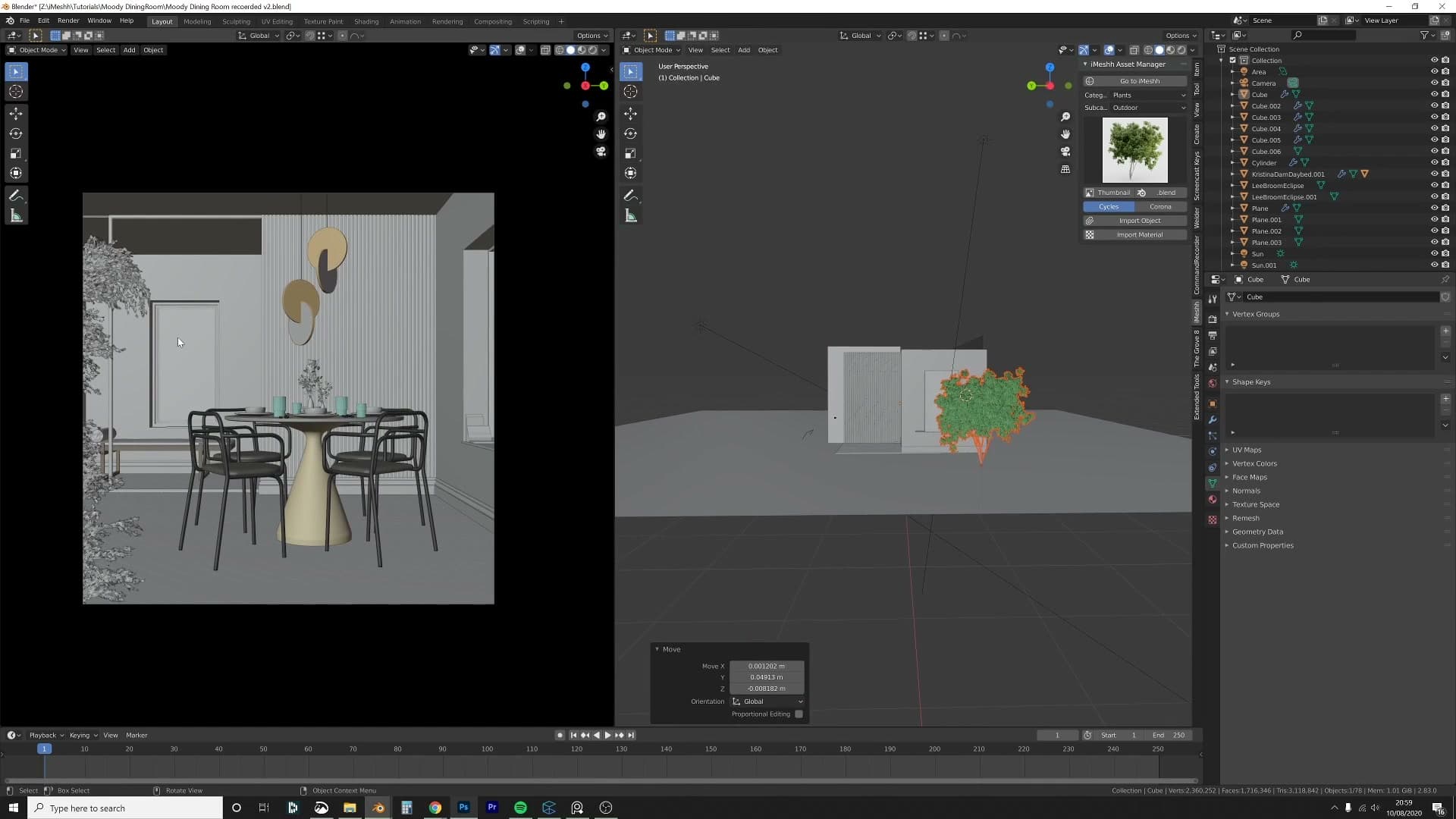Hide Camera object in viewport
The image size is (1456, 819).
(x=1434, y=83)
